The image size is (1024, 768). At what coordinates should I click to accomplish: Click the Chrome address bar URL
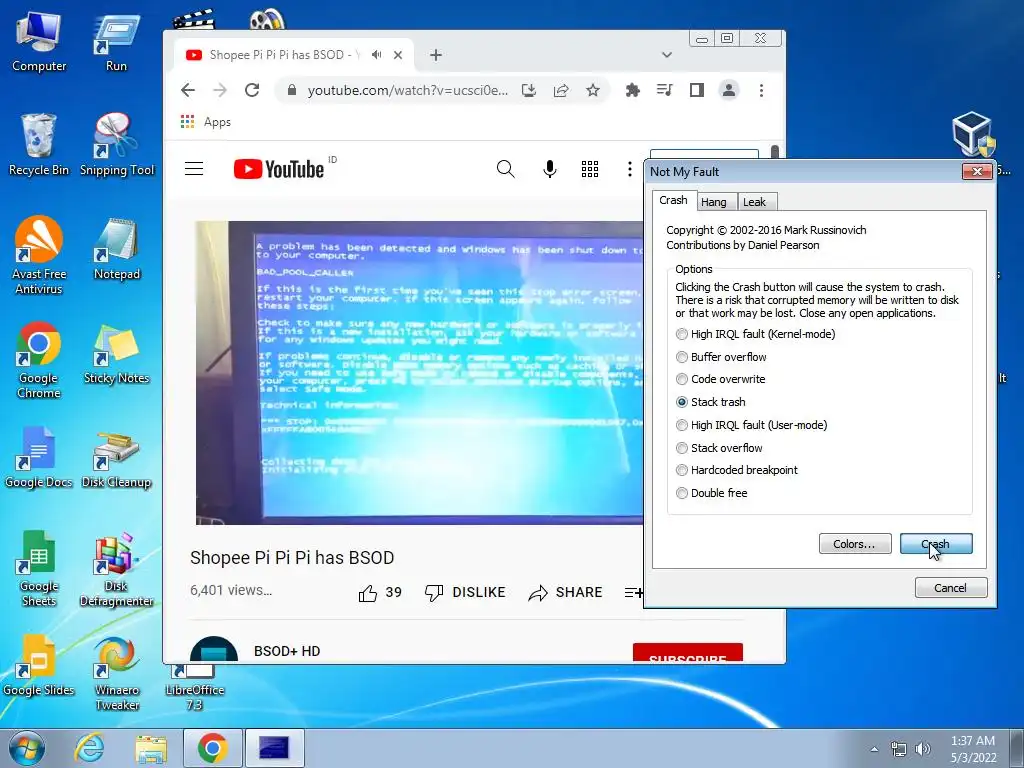pyautogui.click(x=408, y=90)
